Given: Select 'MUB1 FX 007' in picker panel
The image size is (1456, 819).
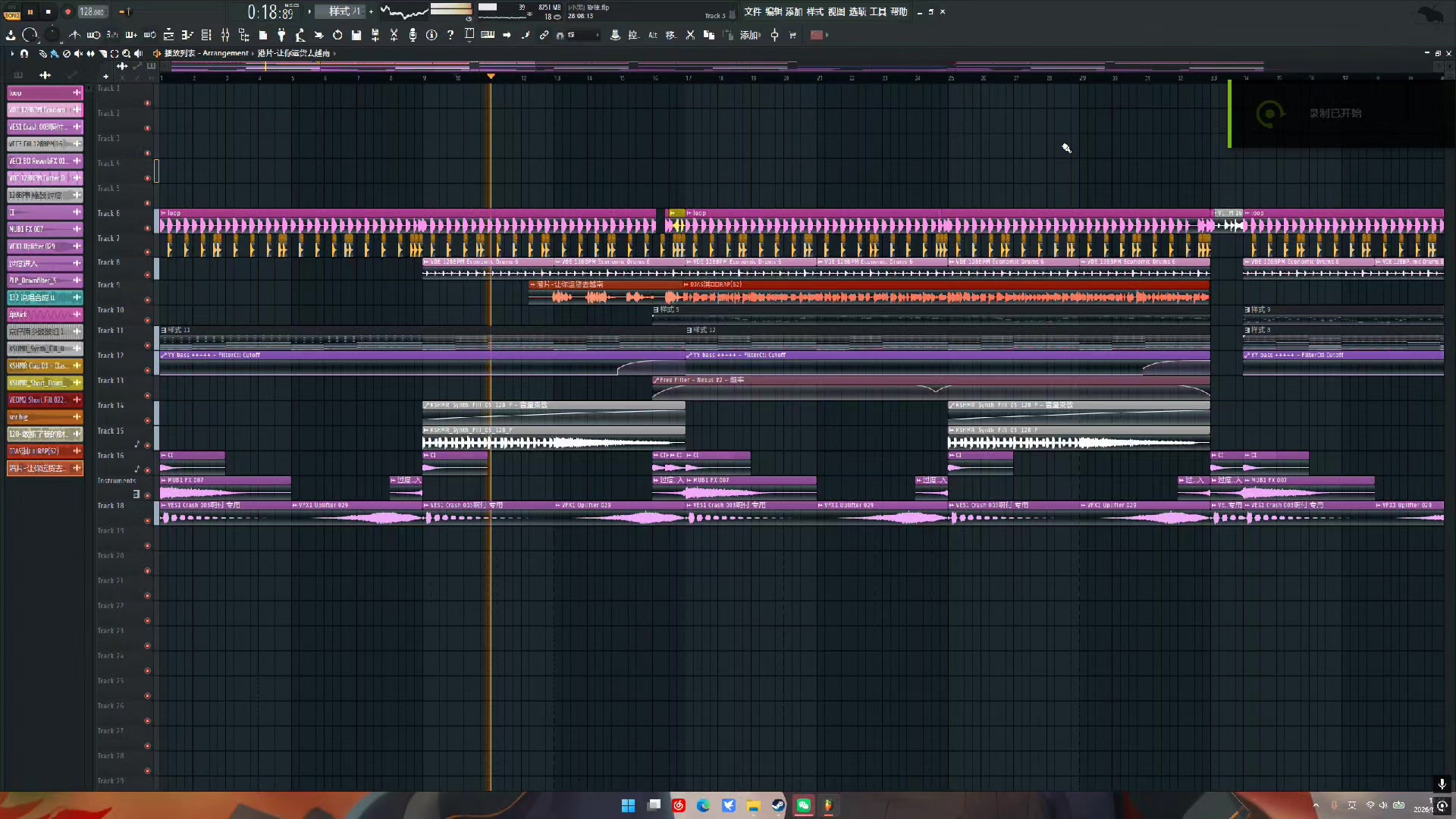Looking at the screenshot, I should pyautogui.click(x=45, y=229).
